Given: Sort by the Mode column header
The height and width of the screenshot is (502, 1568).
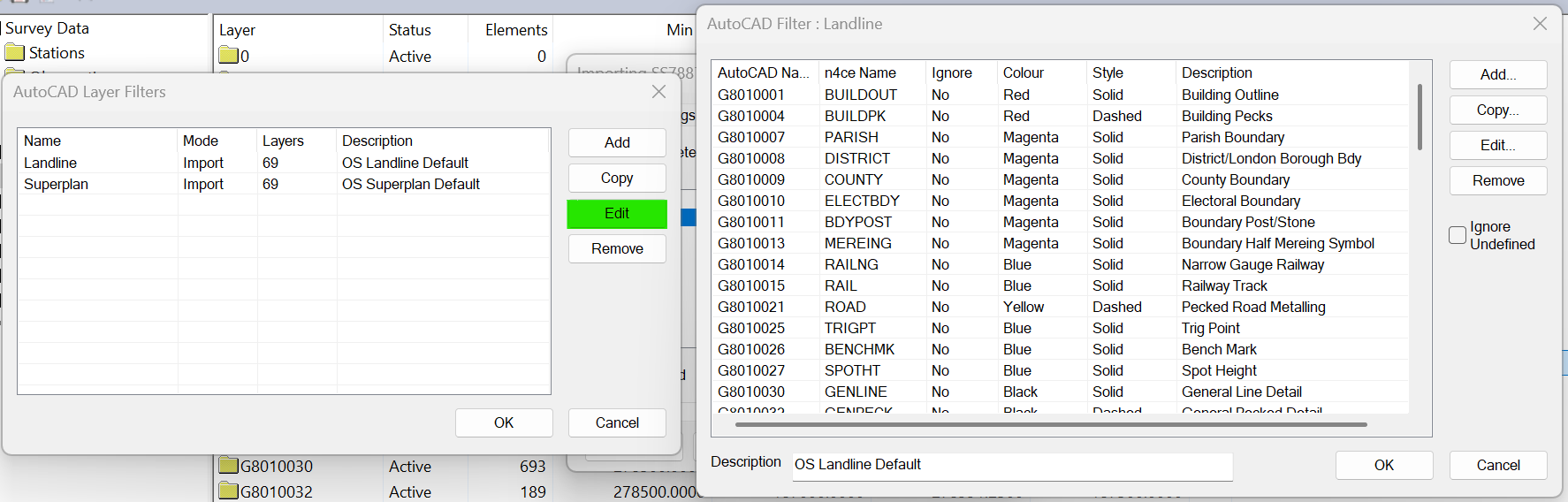Looking at the screenshot, I should (217, 141).
